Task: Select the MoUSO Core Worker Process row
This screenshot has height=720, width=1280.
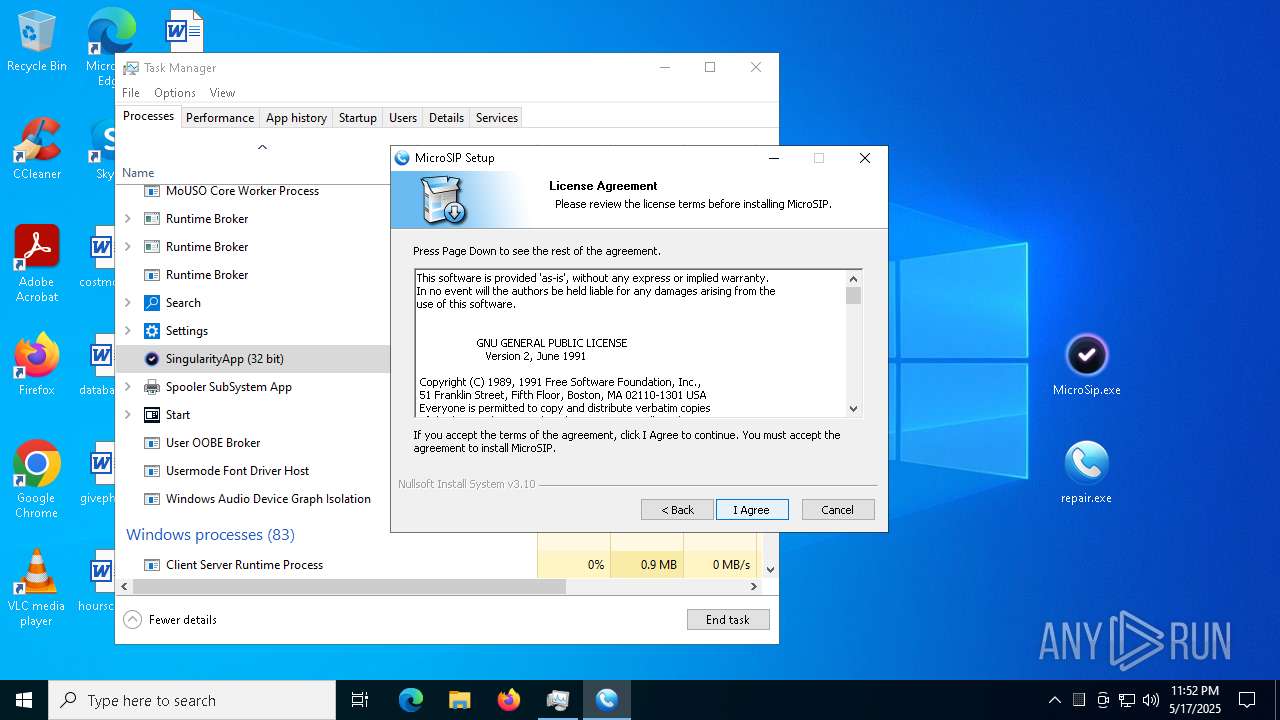Action: pos(253,191)
